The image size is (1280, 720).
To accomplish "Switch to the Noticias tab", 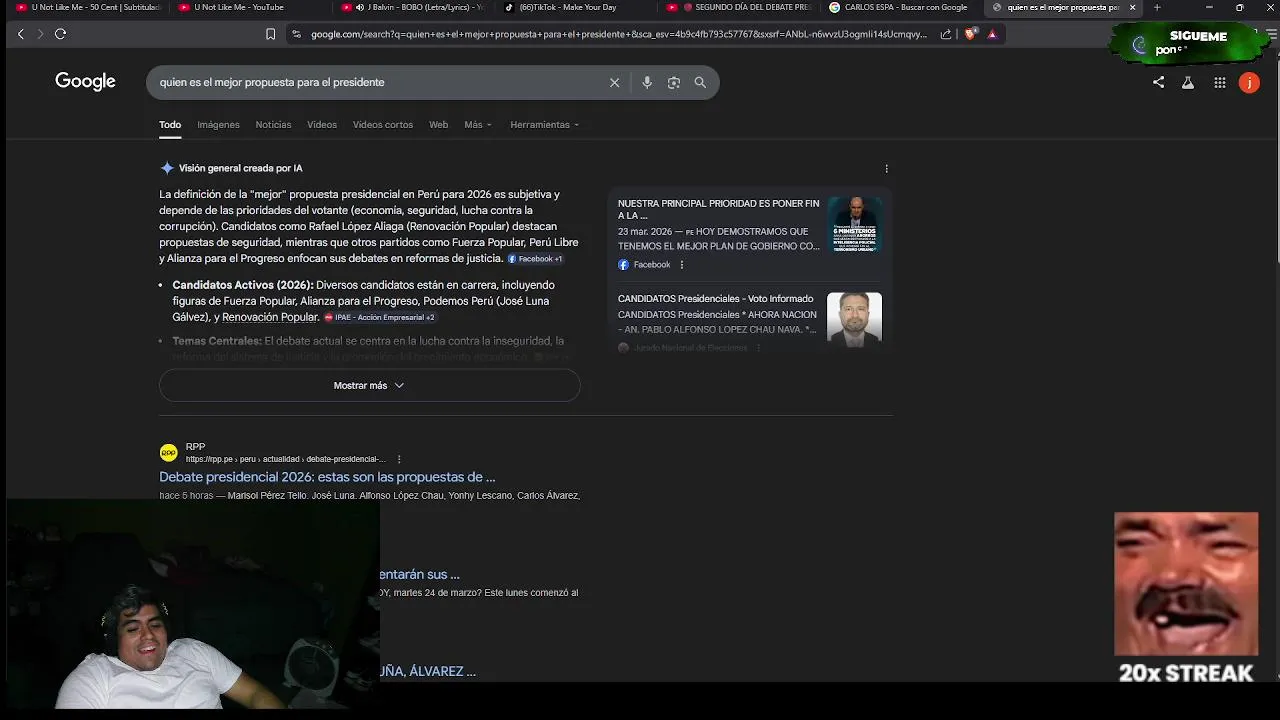I will [x=273, y=125].
